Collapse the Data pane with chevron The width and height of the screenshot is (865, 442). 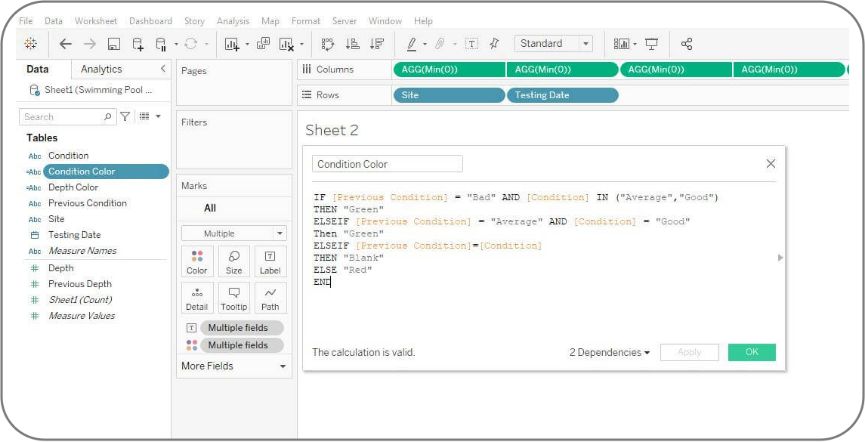click(163, 68)
